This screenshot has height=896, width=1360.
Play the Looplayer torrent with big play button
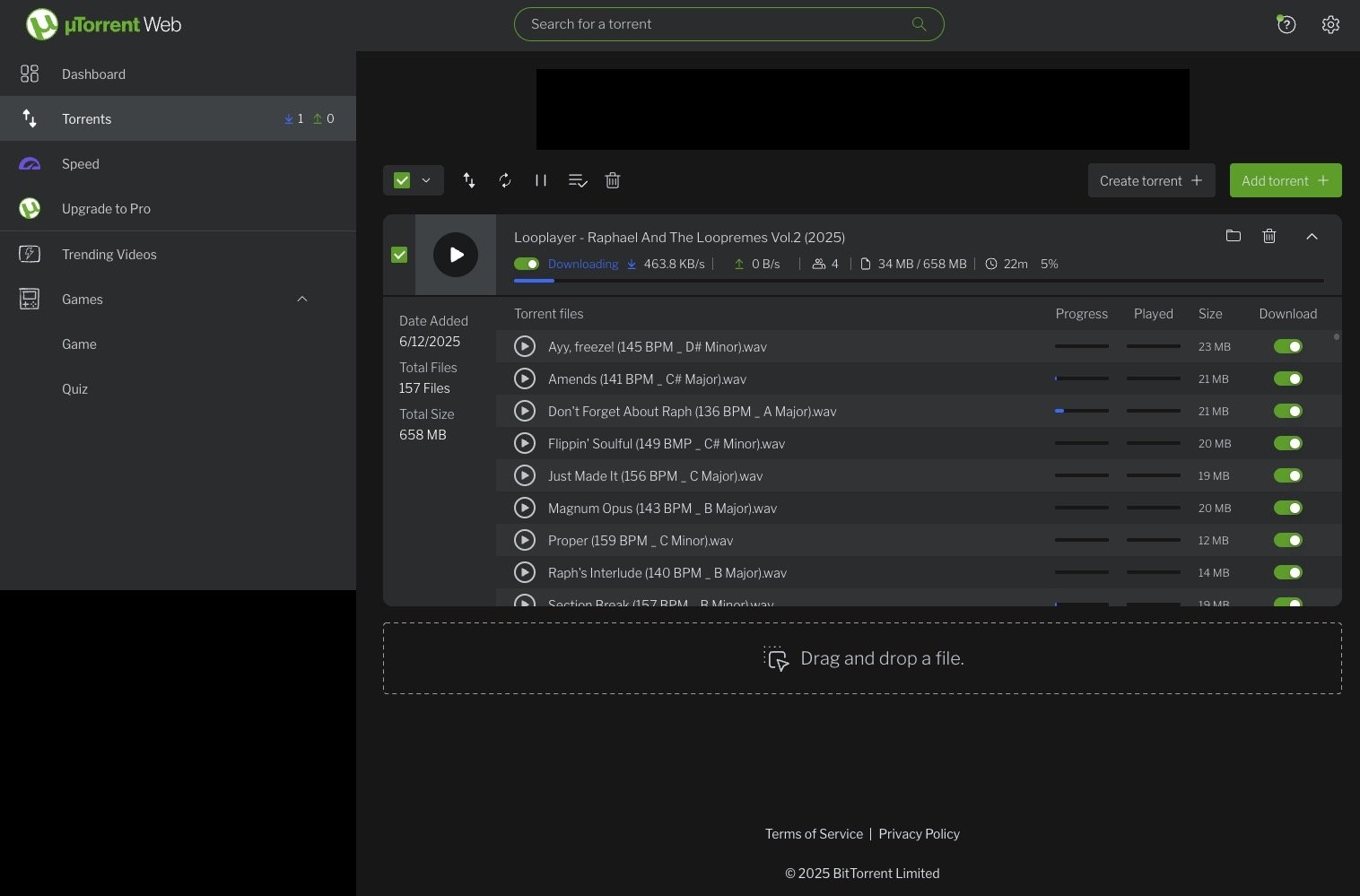coord(456,255)
